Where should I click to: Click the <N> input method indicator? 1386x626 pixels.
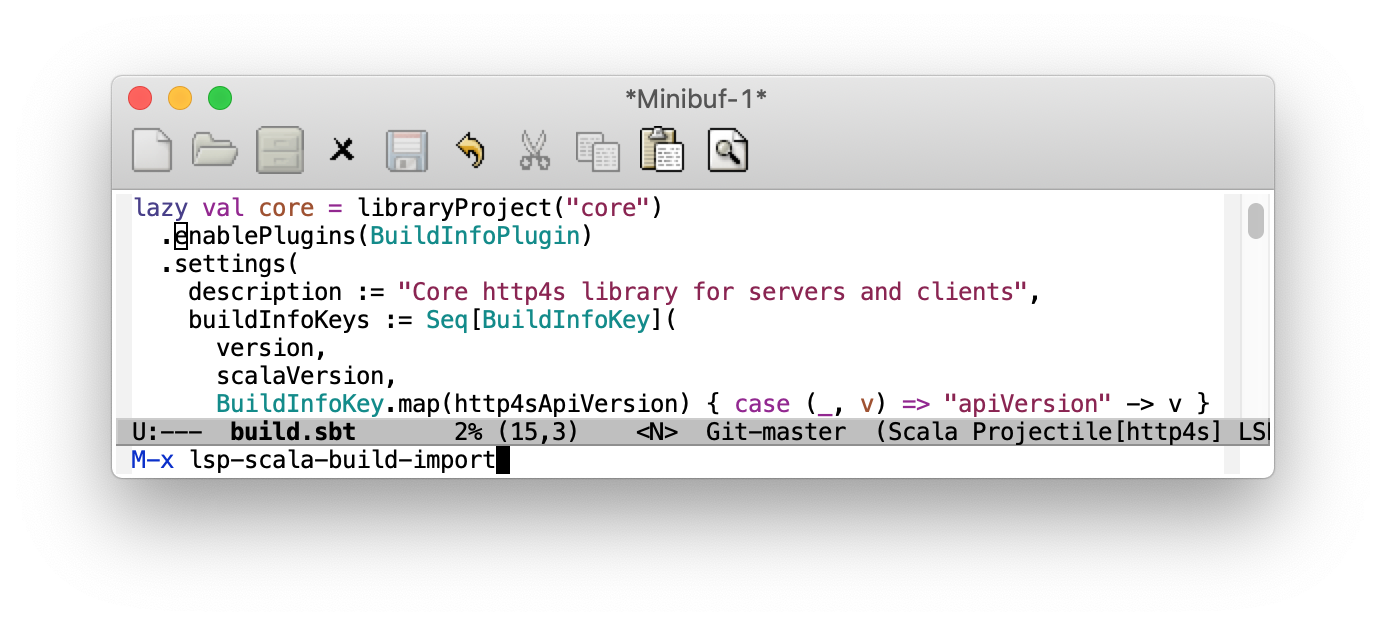[x=659, y=431]
